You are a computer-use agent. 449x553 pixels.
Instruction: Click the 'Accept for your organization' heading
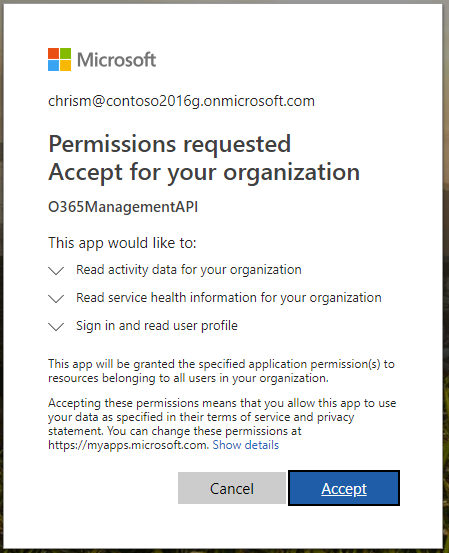204,173
